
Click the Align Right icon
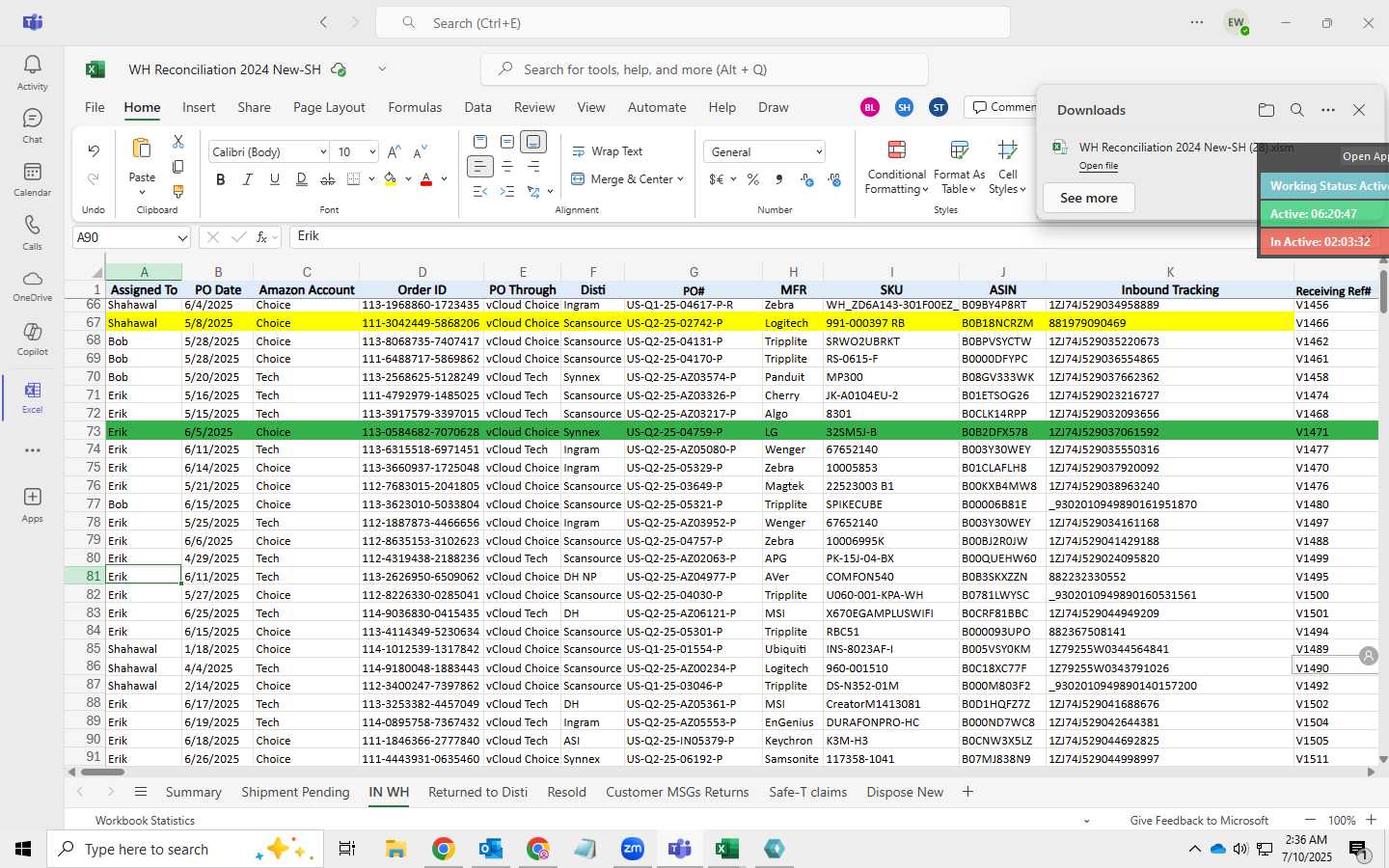533,167
